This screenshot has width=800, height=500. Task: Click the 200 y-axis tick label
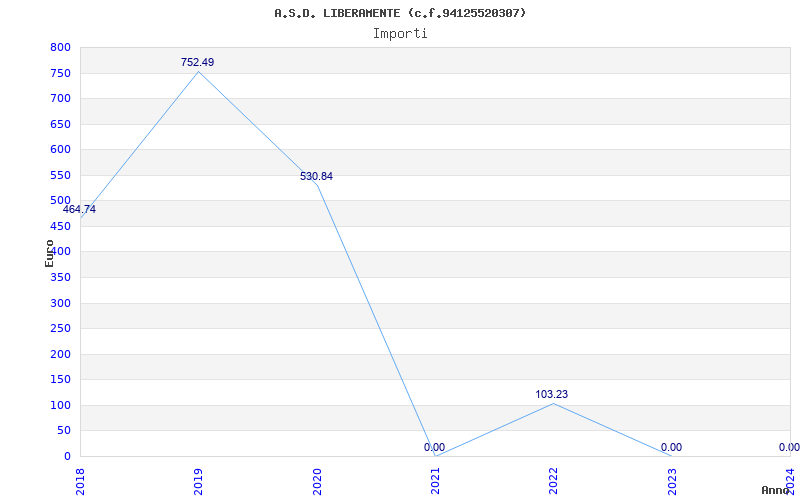pos(60,355)
